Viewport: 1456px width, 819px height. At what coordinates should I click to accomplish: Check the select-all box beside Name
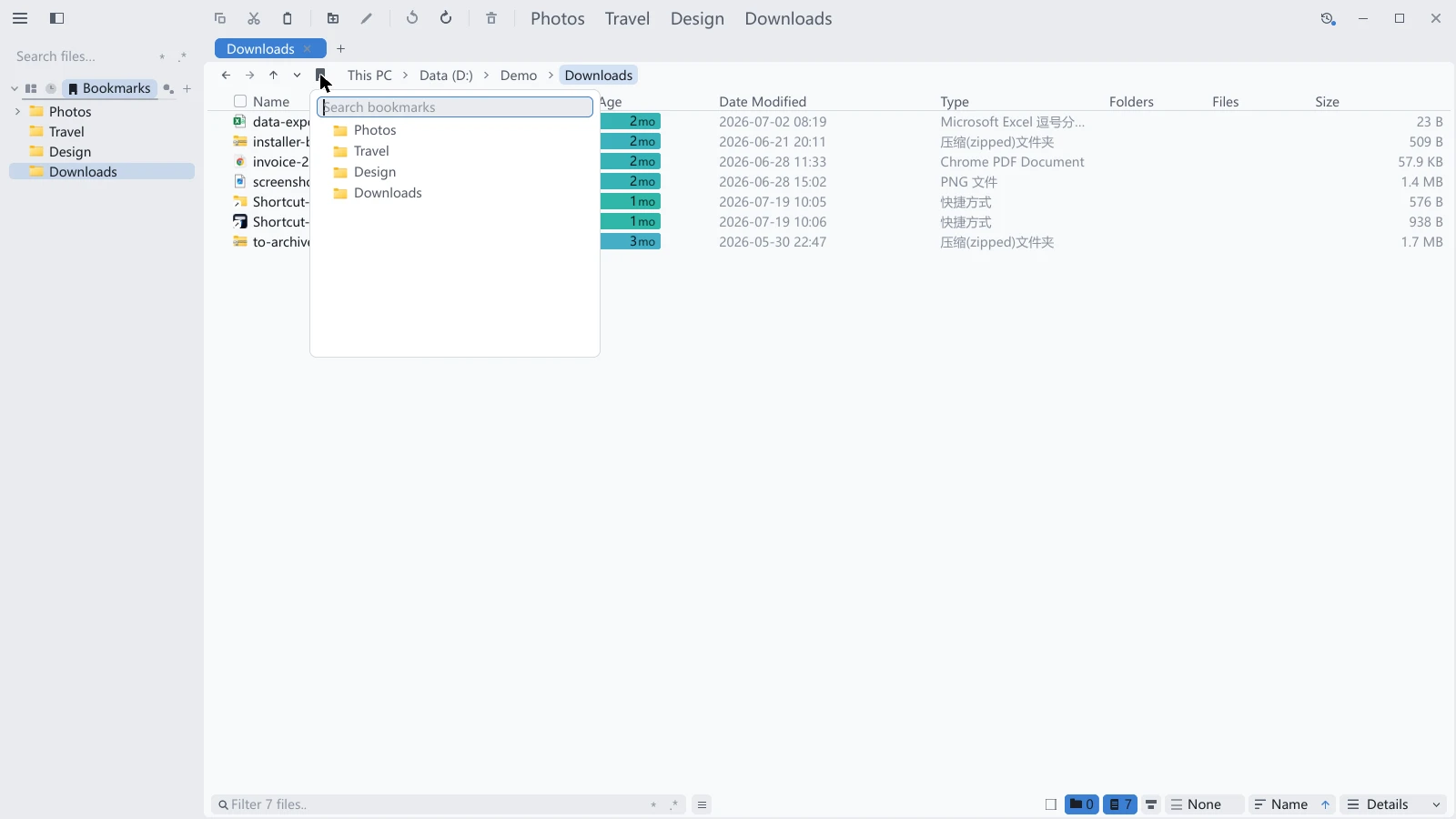(240, 102)
